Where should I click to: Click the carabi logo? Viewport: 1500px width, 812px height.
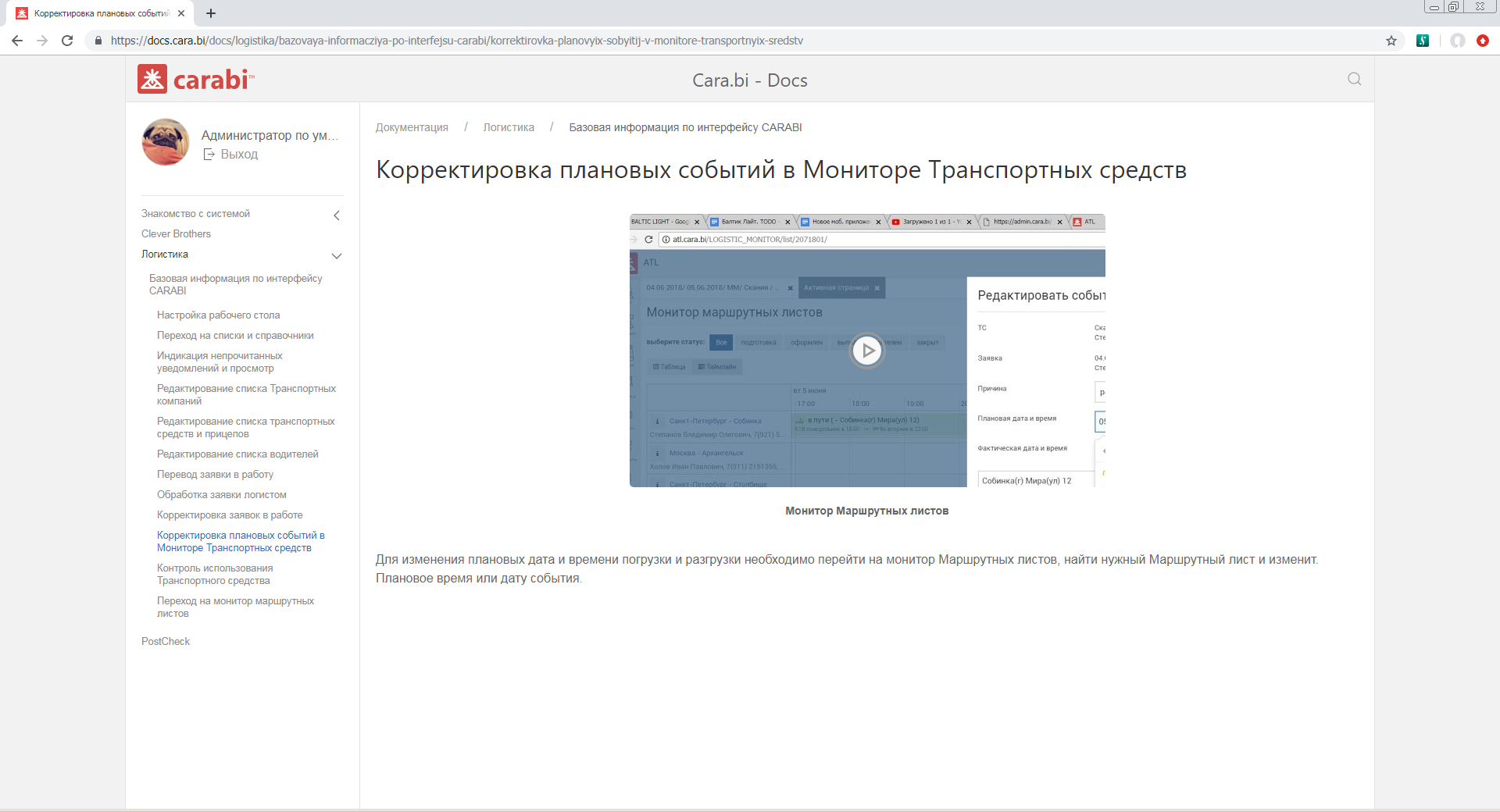(x=196, y=79)
